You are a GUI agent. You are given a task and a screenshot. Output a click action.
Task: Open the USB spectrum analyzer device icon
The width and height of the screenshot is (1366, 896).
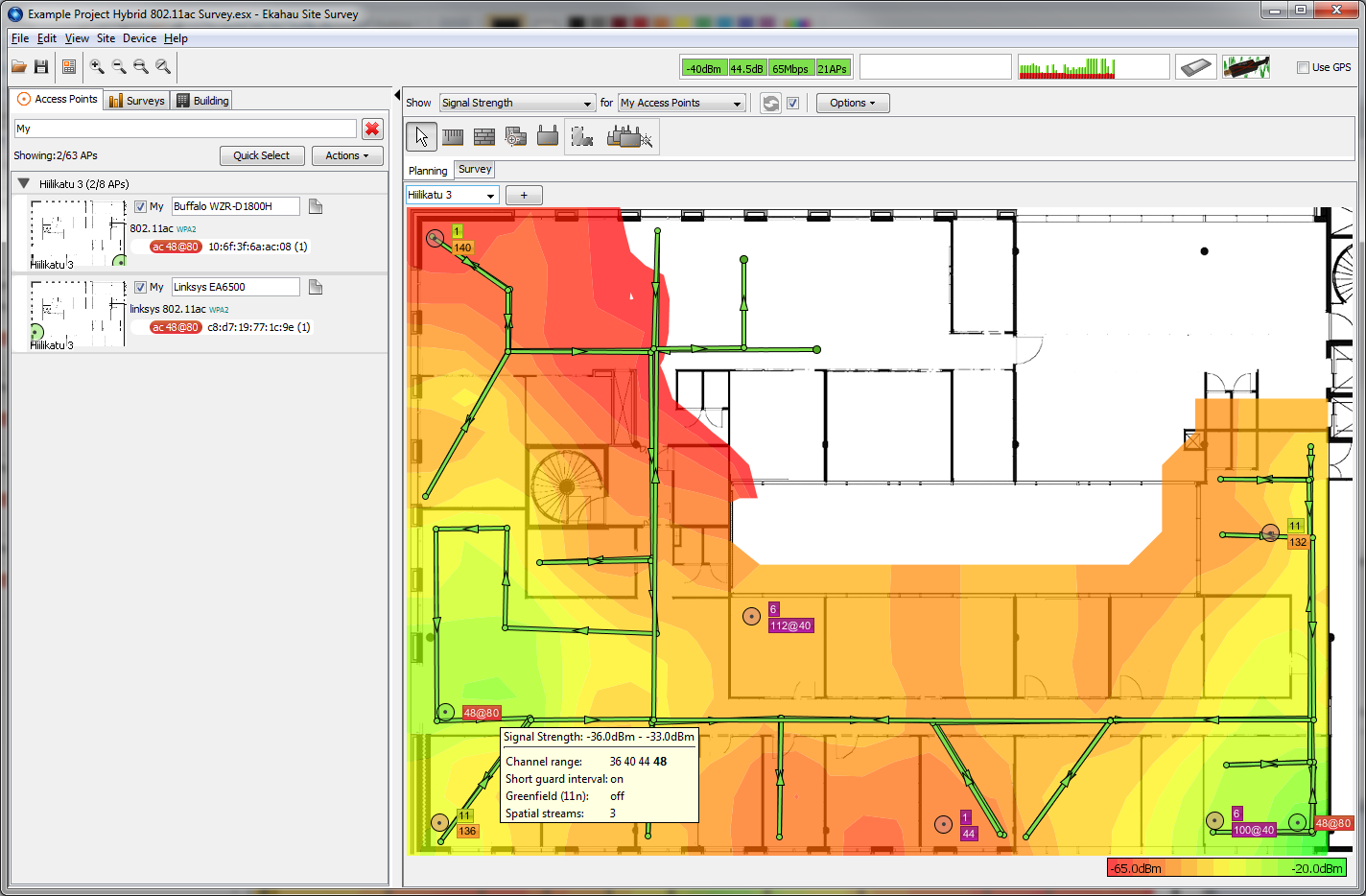(1245, 67)
